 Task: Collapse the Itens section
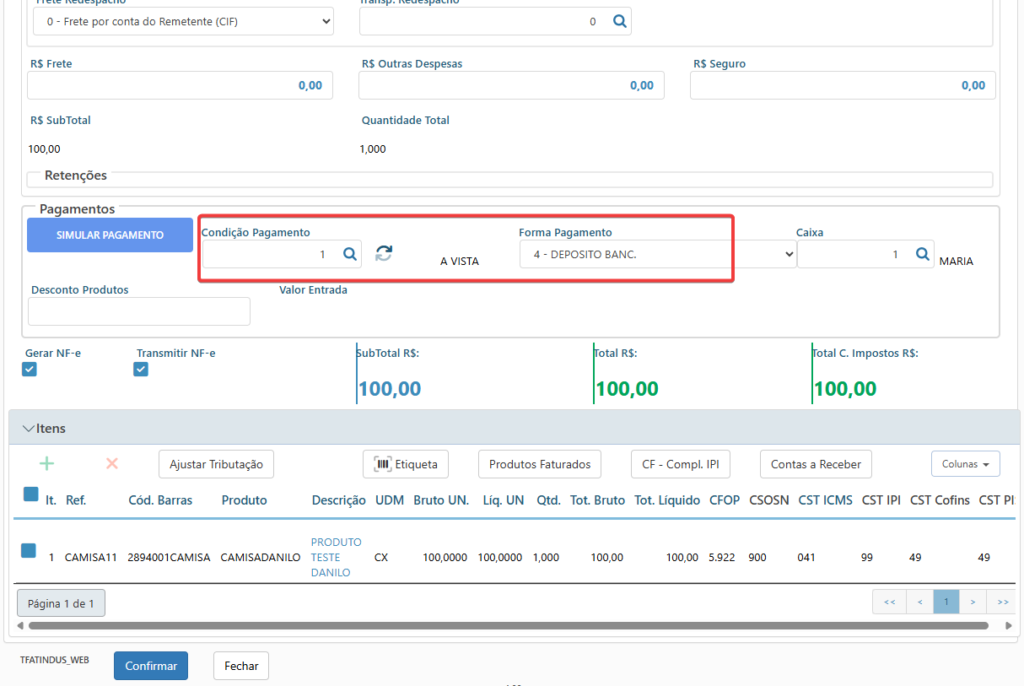[x=28, y=429]
